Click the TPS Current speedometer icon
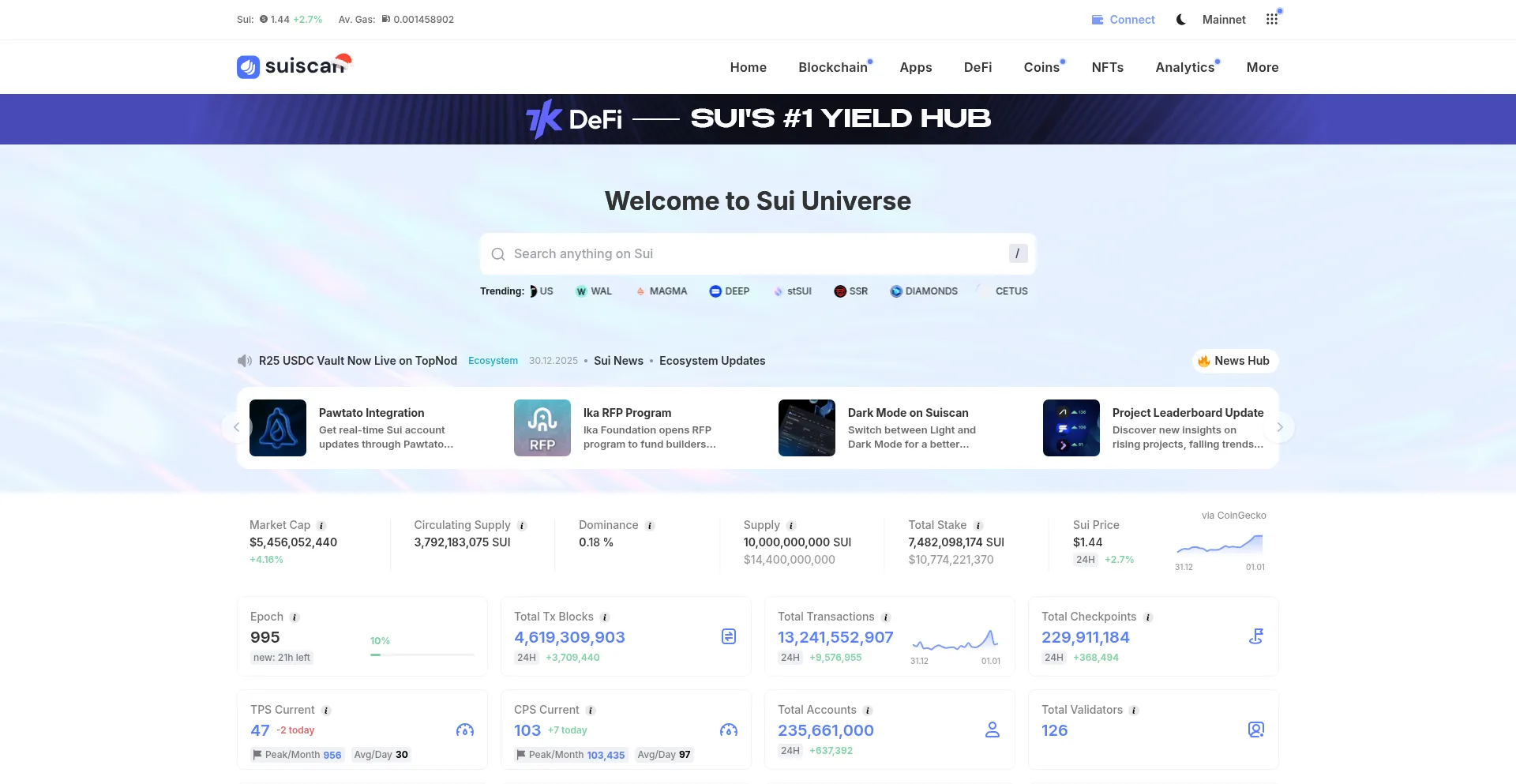Image resolution: width=1516 pixels, height=784 pixels. pos(464,730)
